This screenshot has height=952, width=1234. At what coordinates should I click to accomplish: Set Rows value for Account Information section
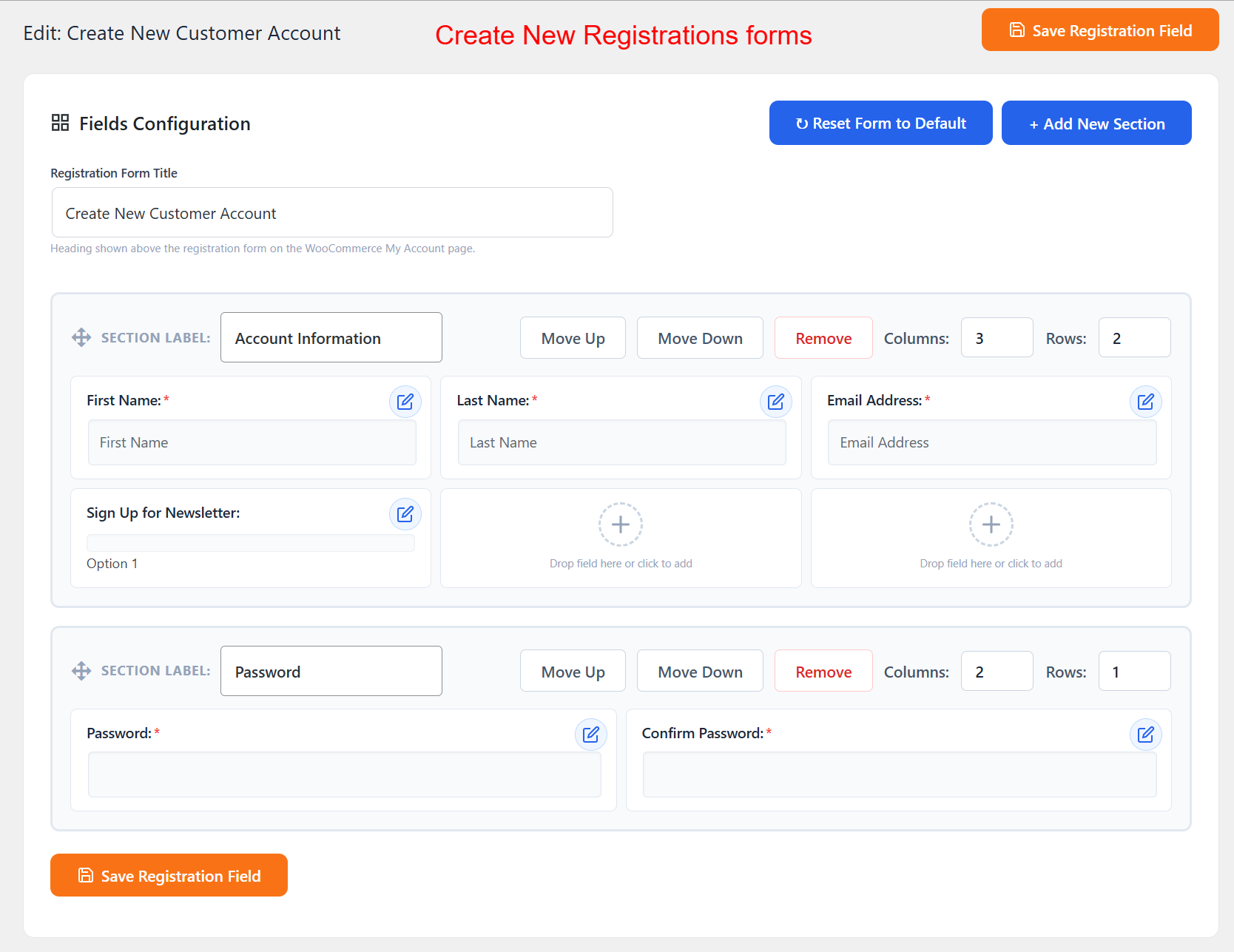[1134, 337]
